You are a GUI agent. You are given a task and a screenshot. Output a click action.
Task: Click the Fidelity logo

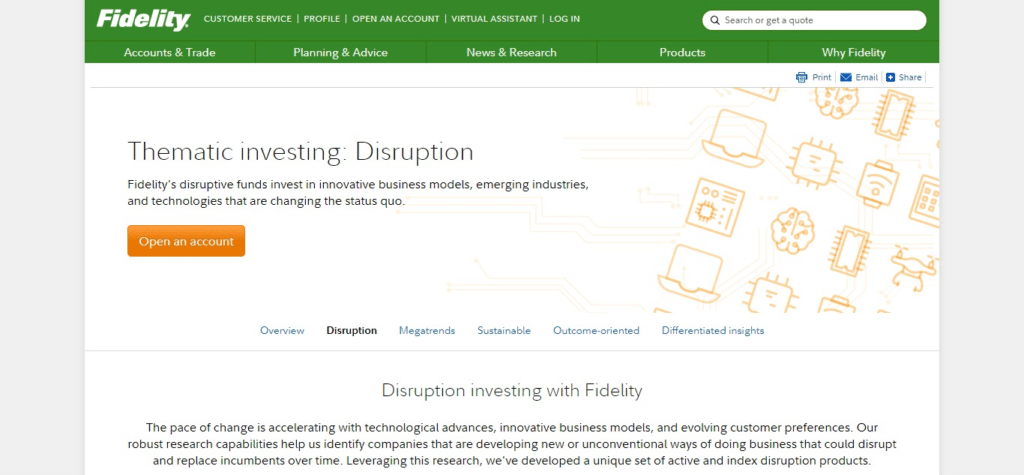click(143, 19)
